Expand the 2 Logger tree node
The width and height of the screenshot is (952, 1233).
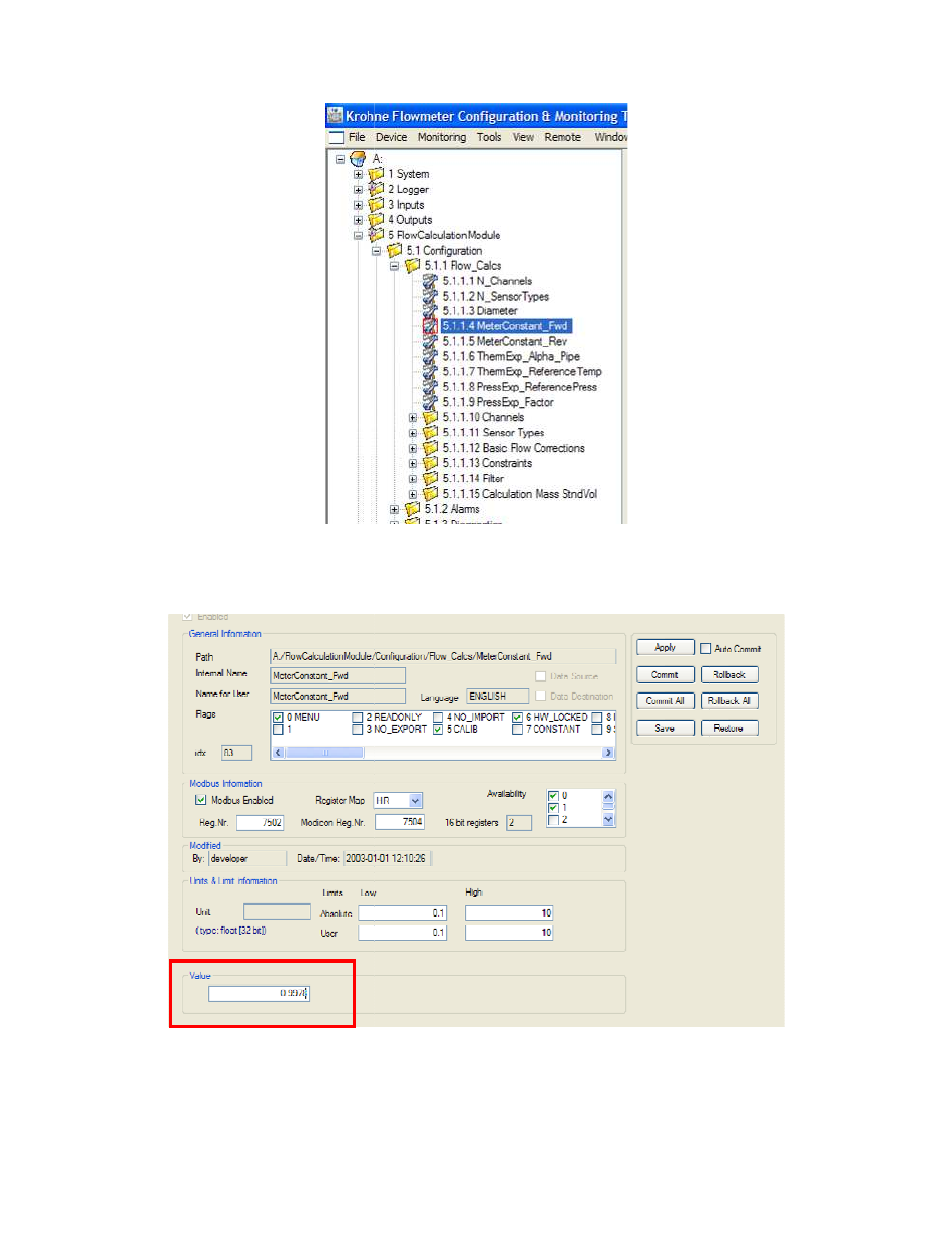(358, 189)
